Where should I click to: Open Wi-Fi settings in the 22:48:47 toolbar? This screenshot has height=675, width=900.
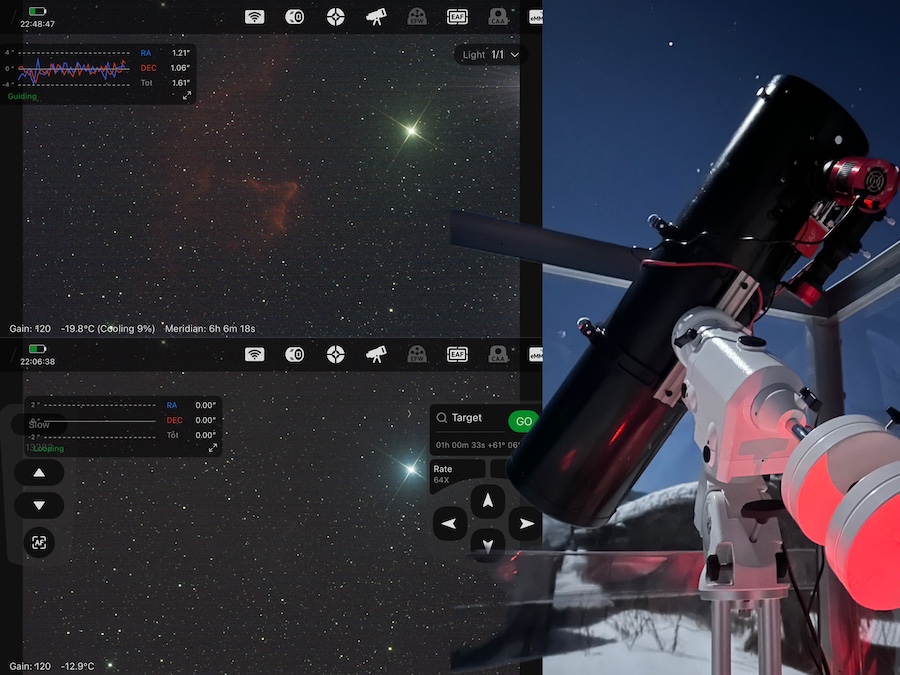tap(254, 17)
